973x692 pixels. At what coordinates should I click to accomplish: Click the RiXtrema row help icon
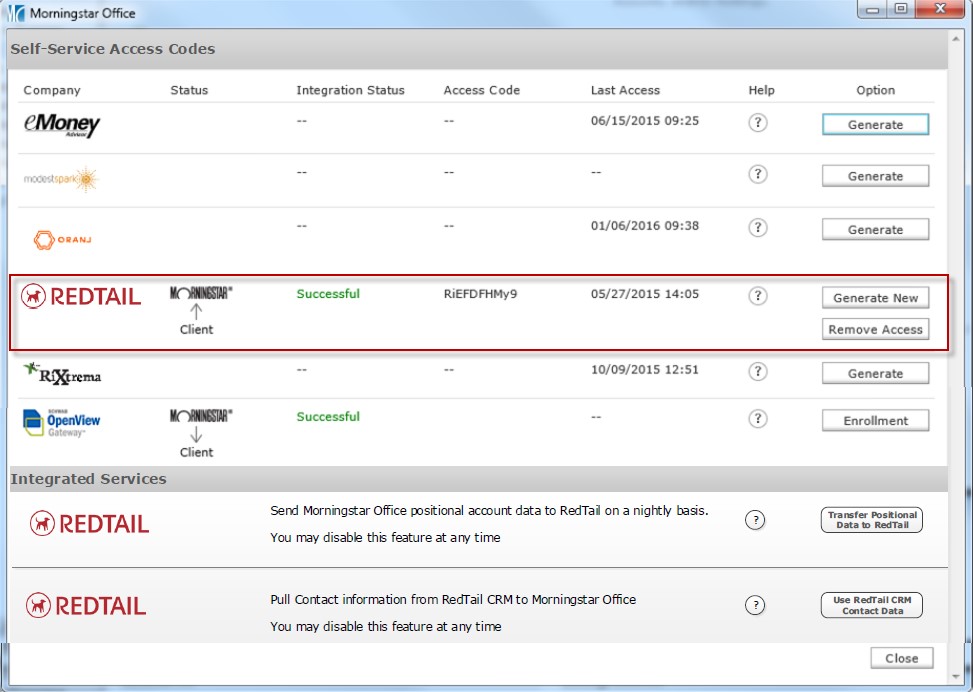pyautogui.click(x=758, y=371)
